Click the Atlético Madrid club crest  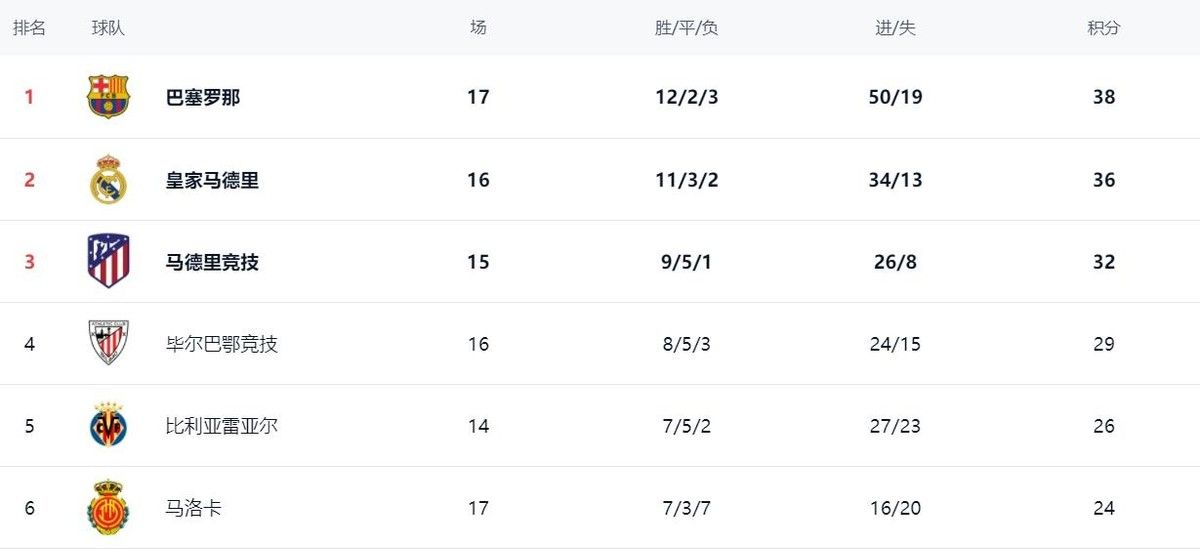point(108,262)
